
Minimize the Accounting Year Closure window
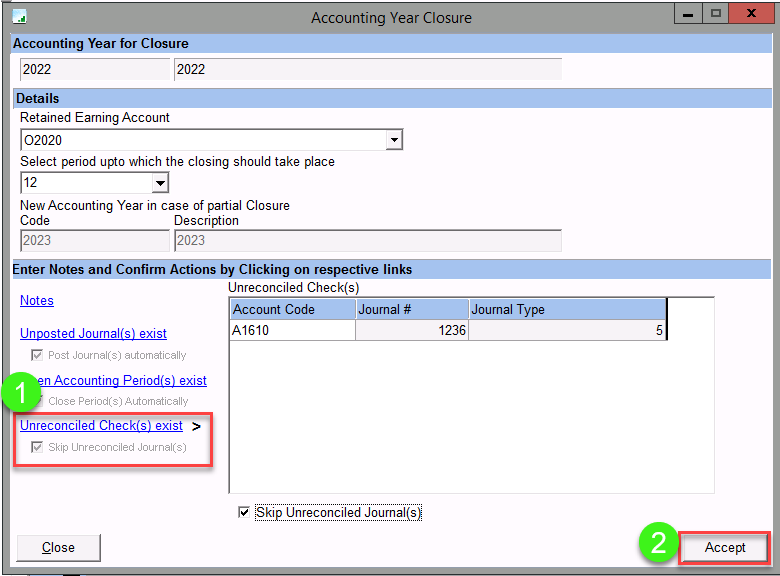[x=686, y=14]
